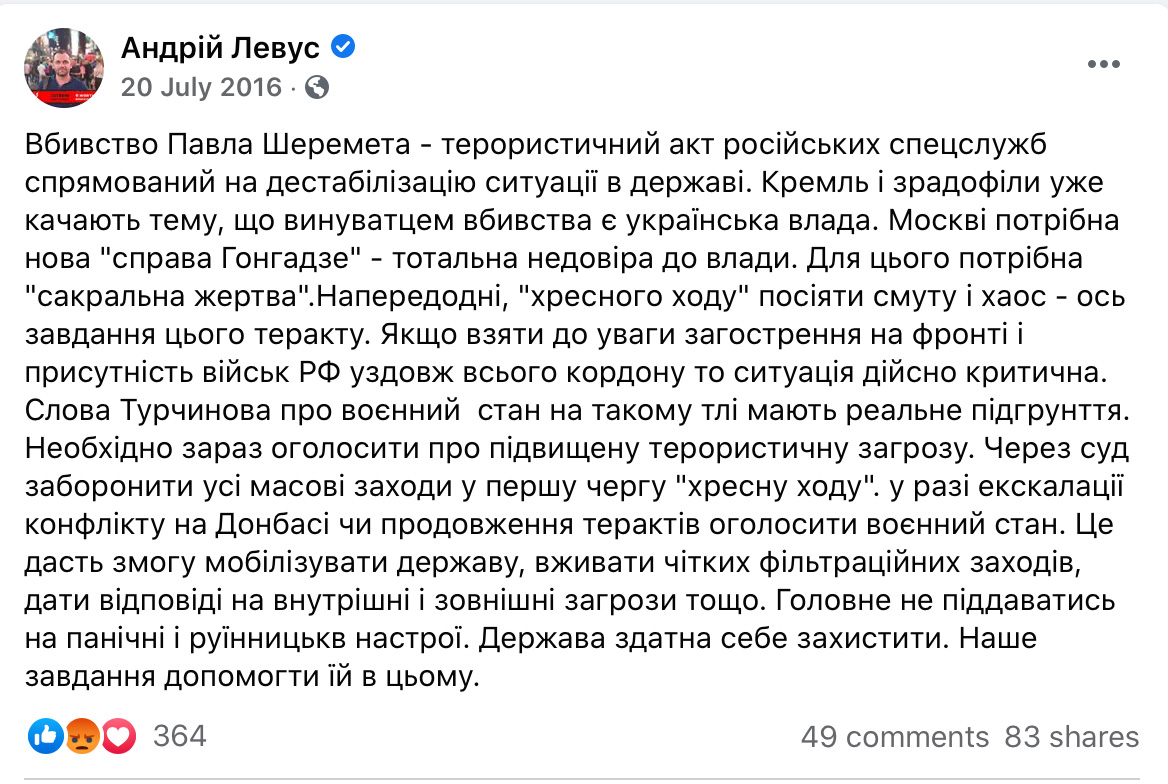Click the post body text paragraph
The width and height of the screenshot is (1168, 784).
pyautogui.click(x=577, y=410)
